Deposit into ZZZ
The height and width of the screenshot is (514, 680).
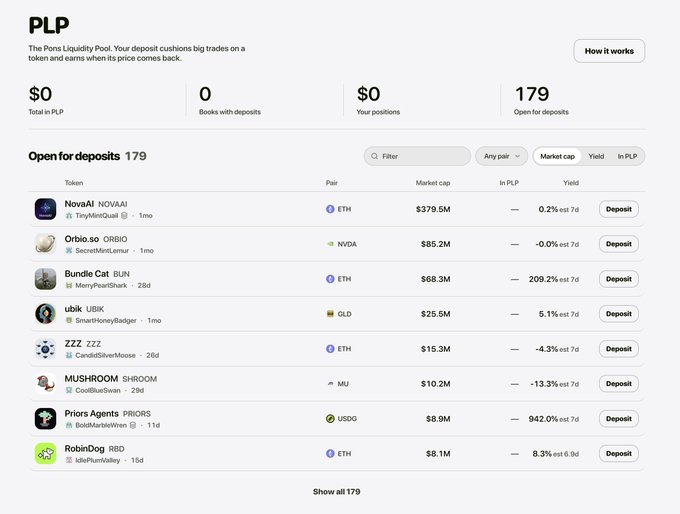(x=618, y=349)
